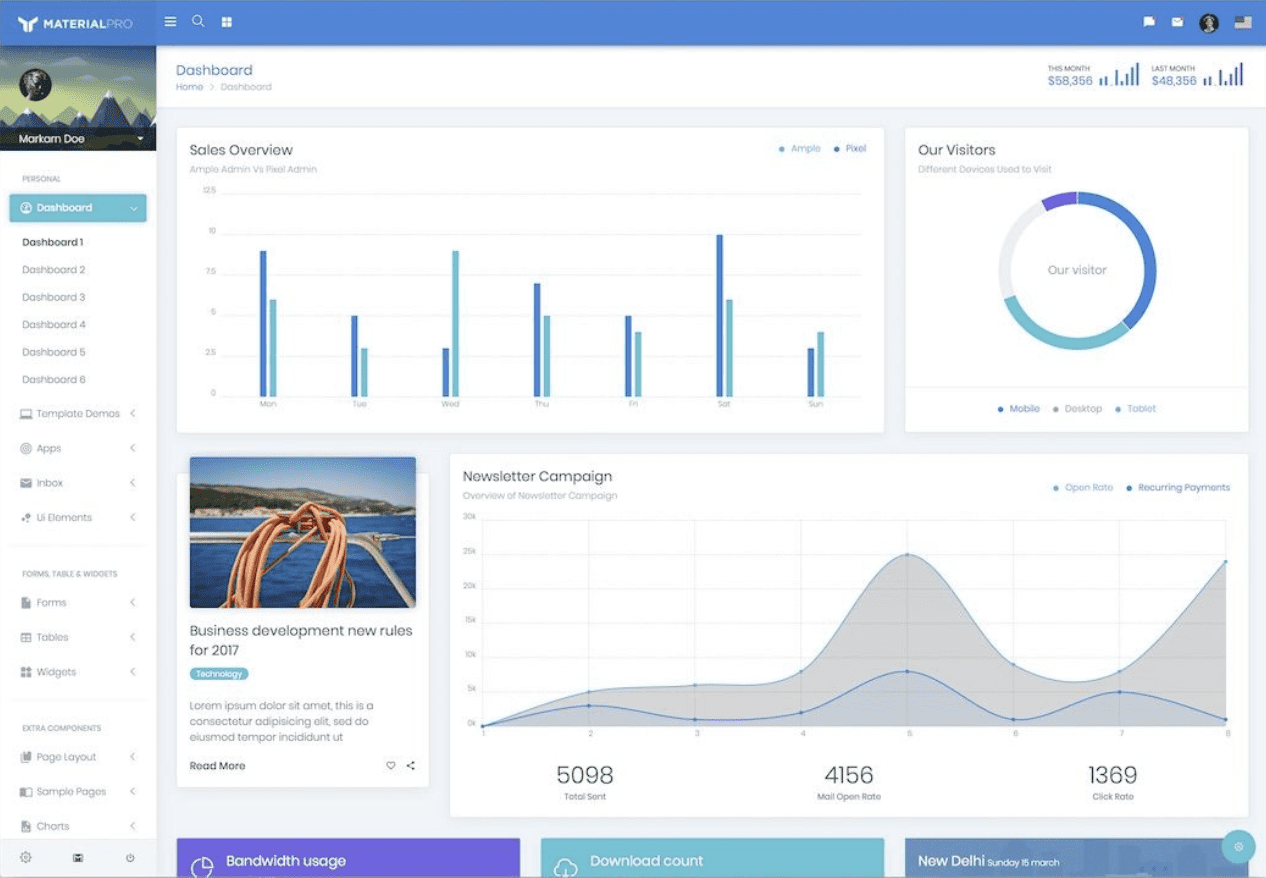
Task: Open messages via the envelope icon
Action: (x=1178, y=21)
